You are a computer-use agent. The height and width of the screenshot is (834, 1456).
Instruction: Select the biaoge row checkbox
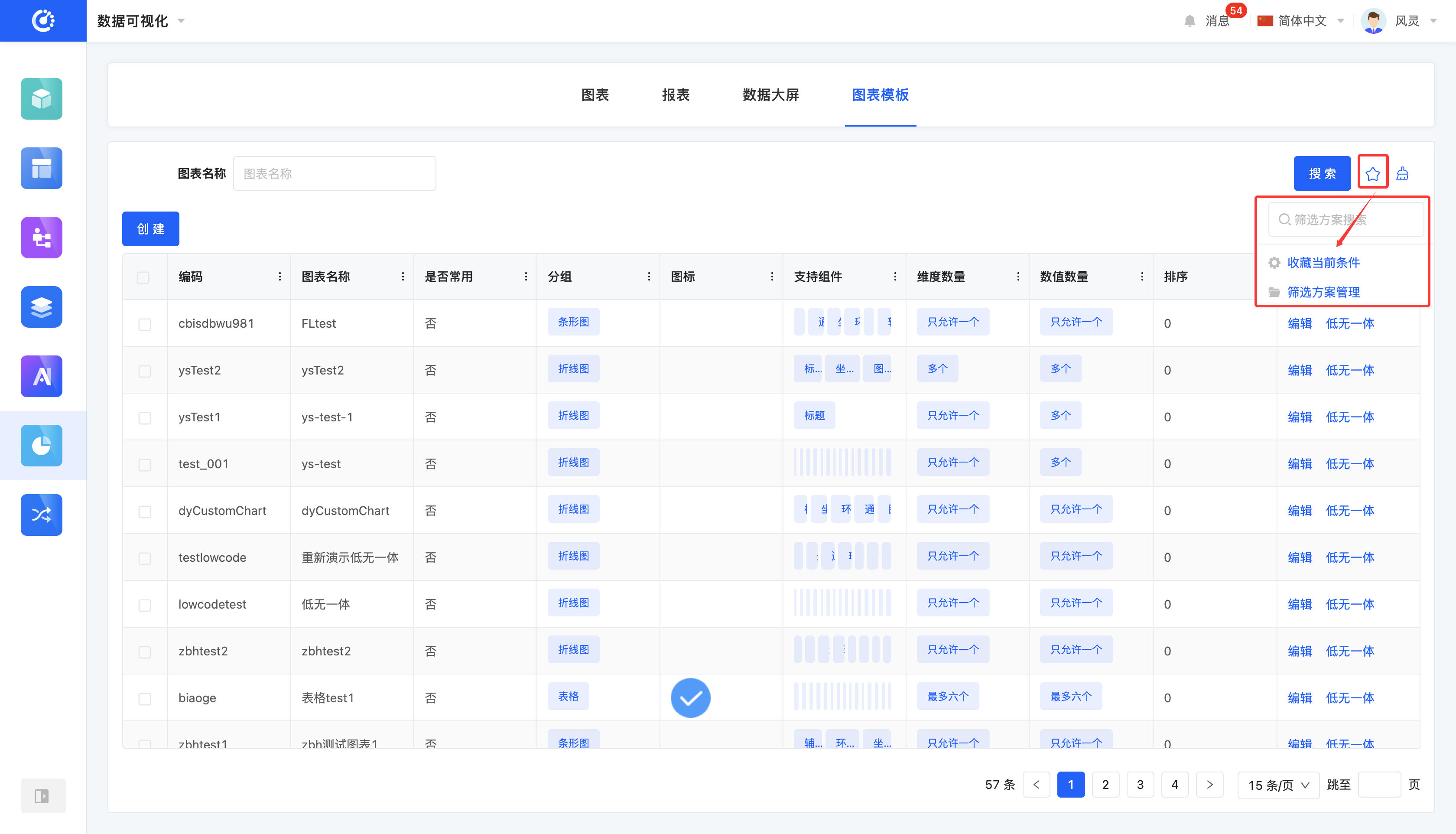pyautogui.click(x=144, y=698)
